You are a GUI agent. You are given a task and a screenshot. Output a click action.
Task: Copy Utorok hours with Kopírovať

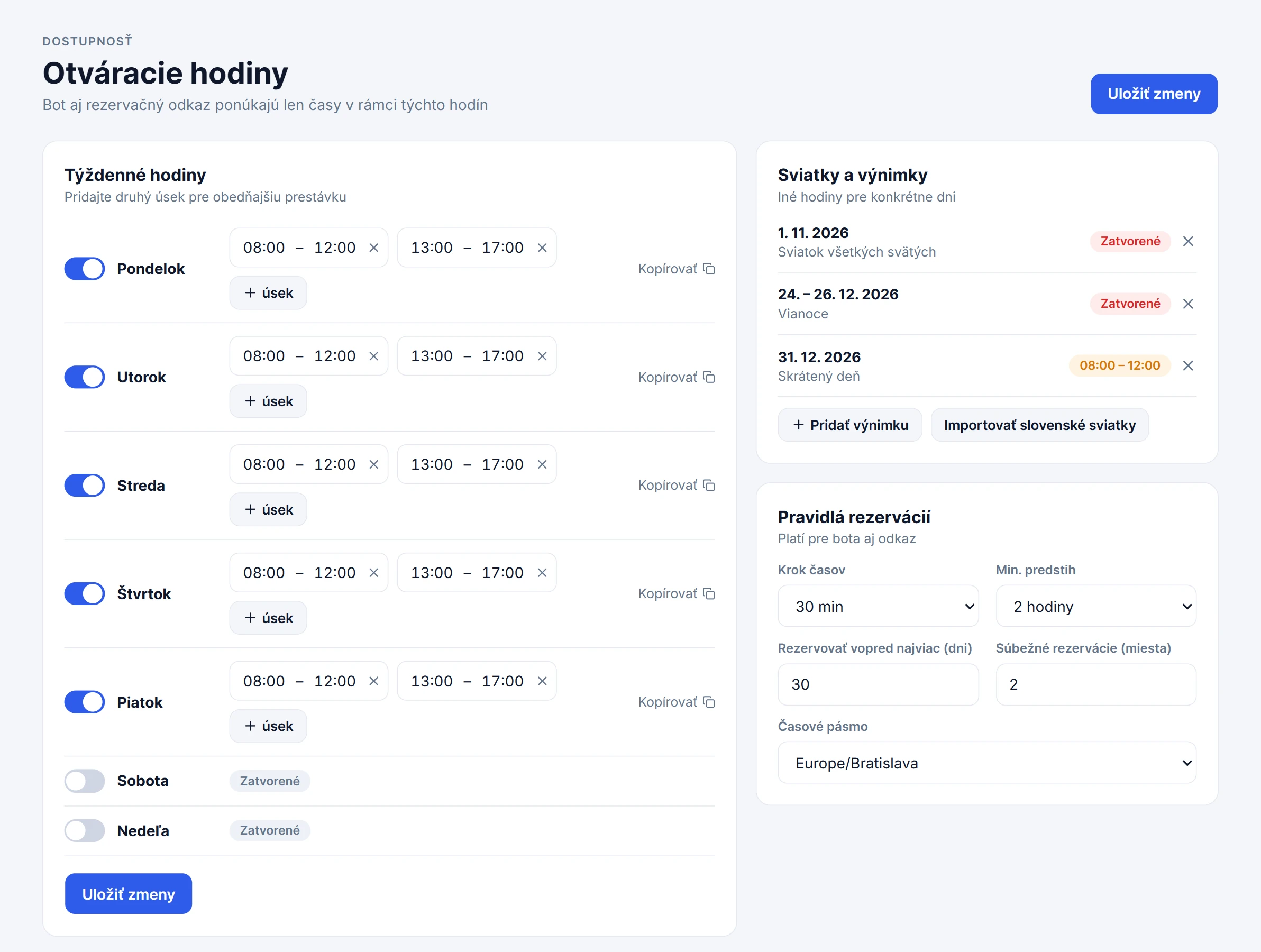(x=676, y=378)
